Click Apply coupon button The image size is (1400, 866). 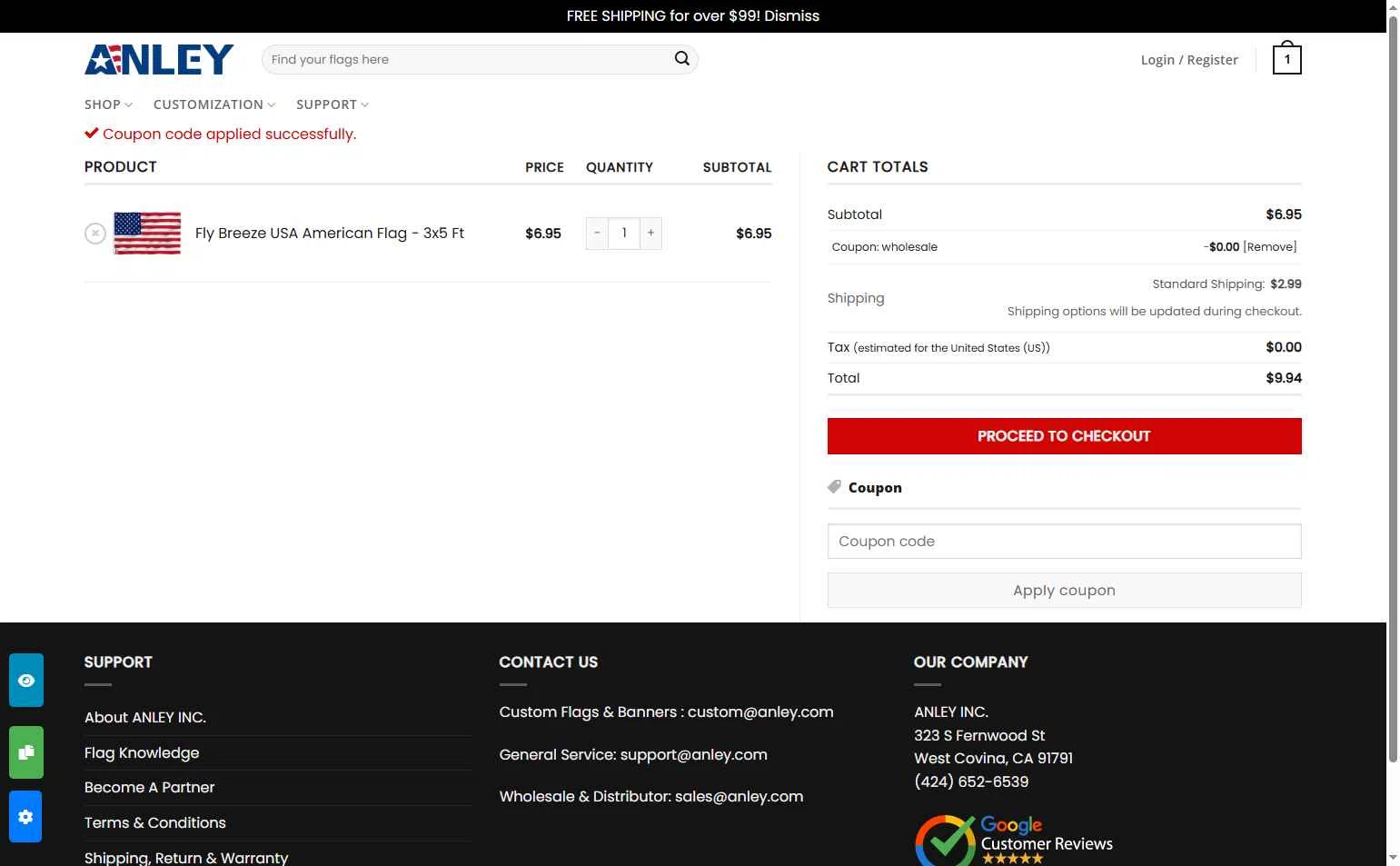tap(1064, 591)
